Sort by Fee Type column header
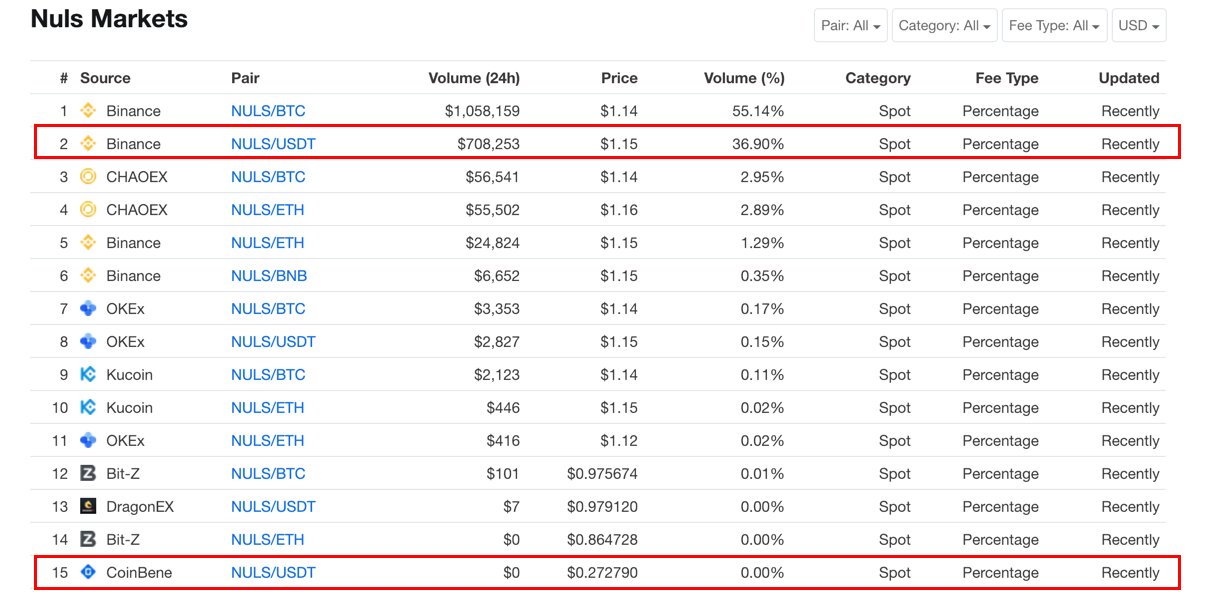This screenshot has height=602, width=1205. click(1007, 78)
